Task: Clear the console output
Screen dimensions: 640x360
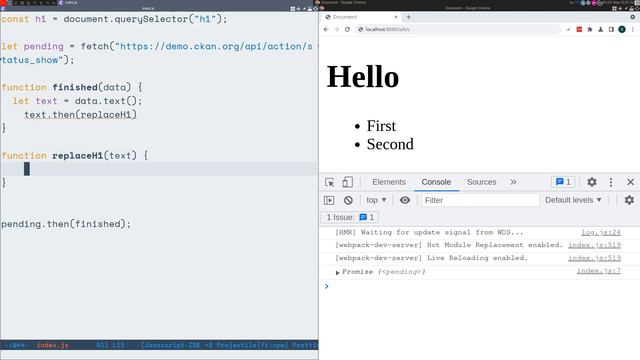Action: pyautogui.click(x=348, y=200)
